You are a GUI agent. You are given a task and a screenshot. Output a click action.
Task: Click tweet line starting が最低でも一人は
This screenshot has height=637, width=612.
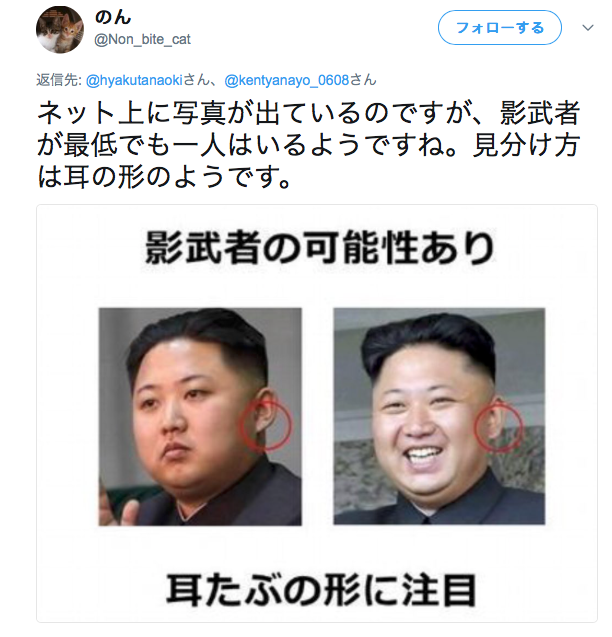[x=309, y=145]
